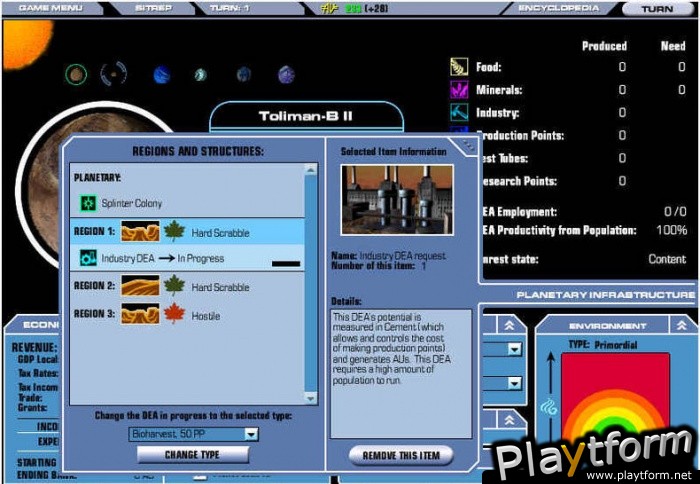700x484 pixels.
Task: Select Splinter Colony entry
Action: click(187, 203)
